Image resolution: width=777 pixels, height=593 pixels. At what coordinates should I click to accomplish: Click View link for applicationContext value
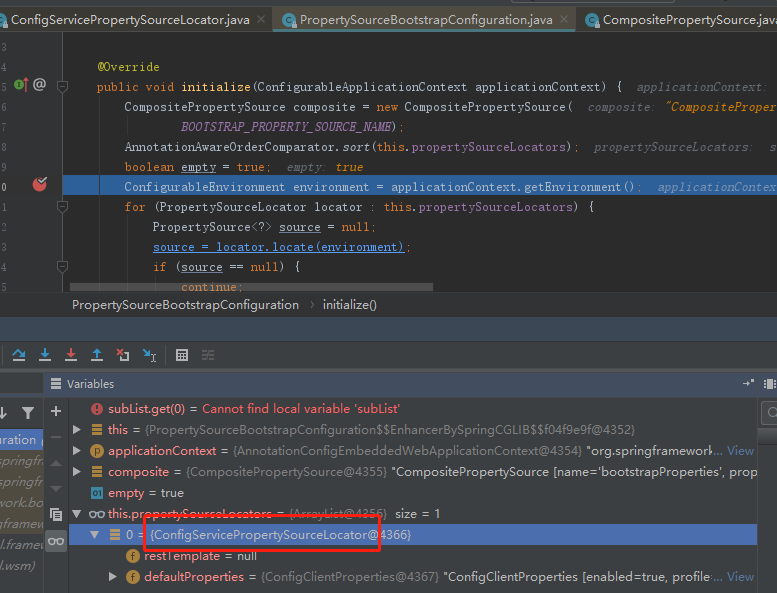(x=740, y=451)
